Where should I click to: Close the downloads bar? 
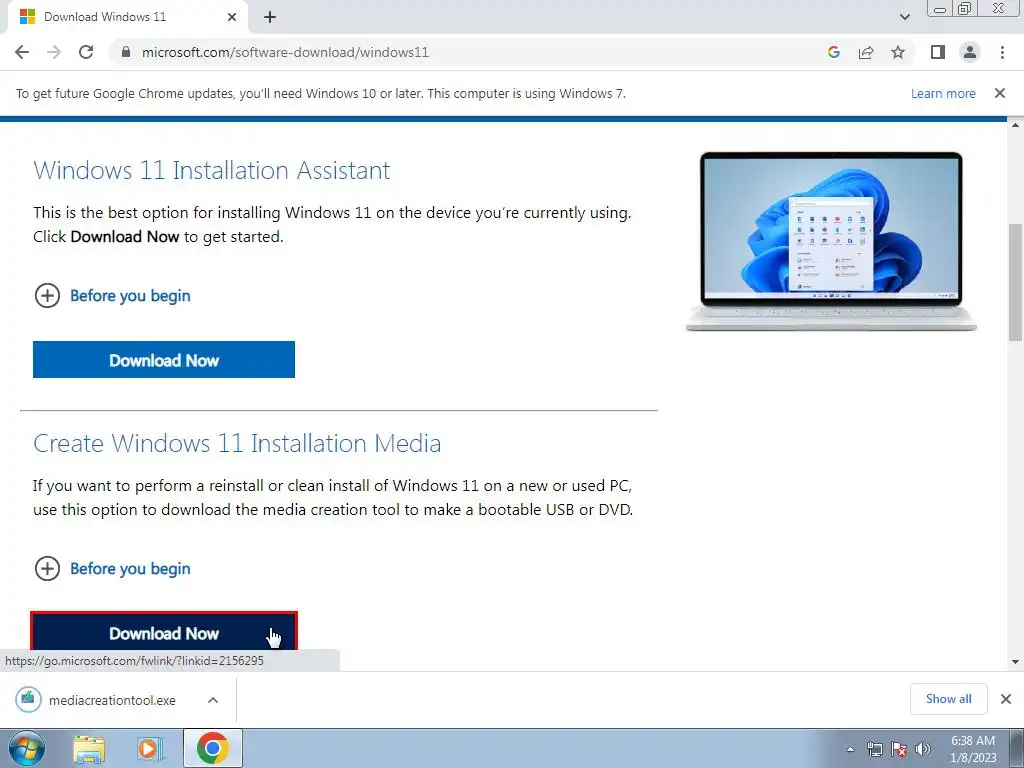(x=1006, y=699)
